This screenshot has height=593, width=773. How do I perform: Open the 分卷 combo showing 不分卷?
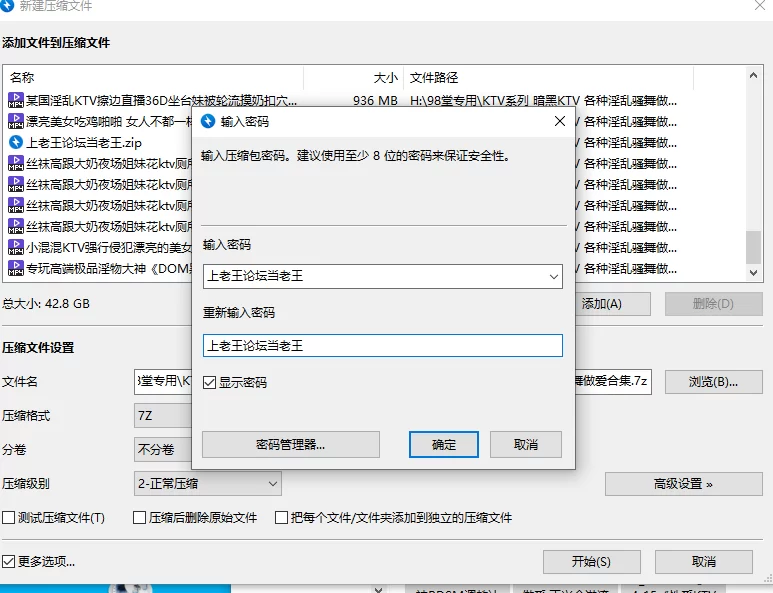pyautogui.click(x=163, y=450)
